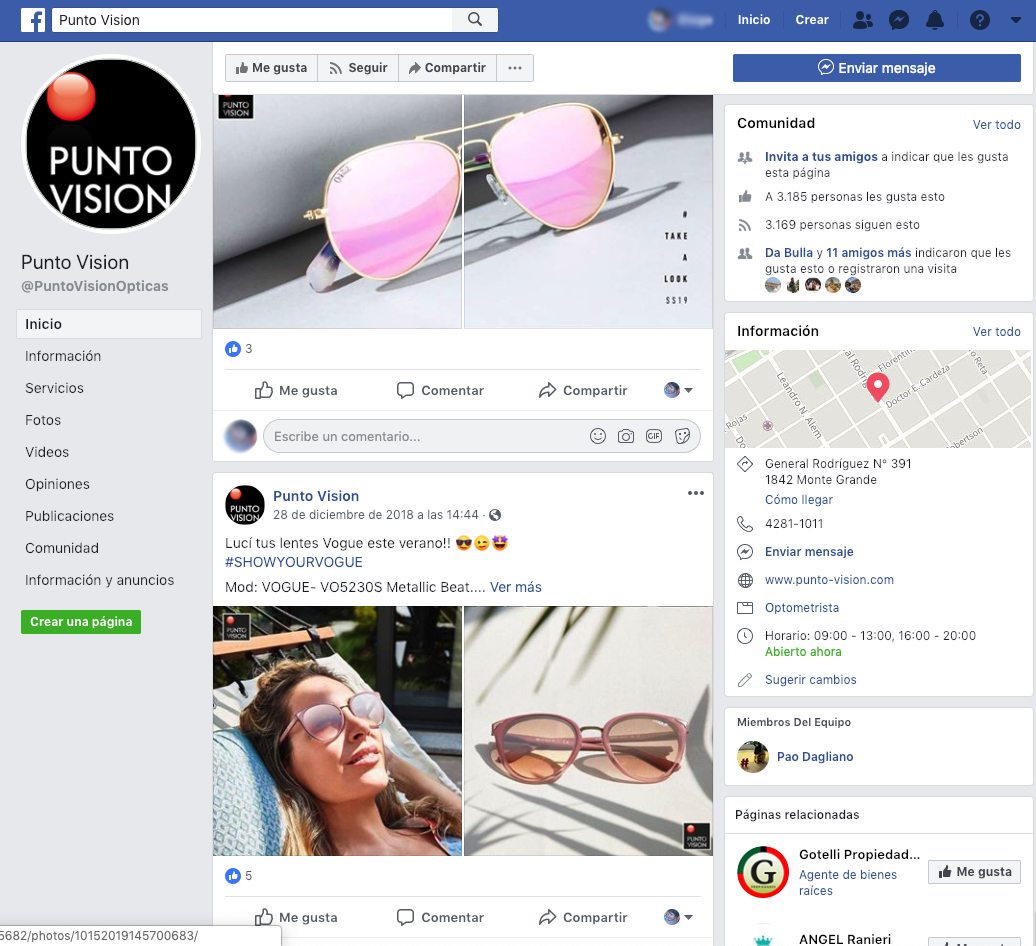Screen dimensions: 1036x946
Task: Click the green Crear una página button
Action: 81,622
